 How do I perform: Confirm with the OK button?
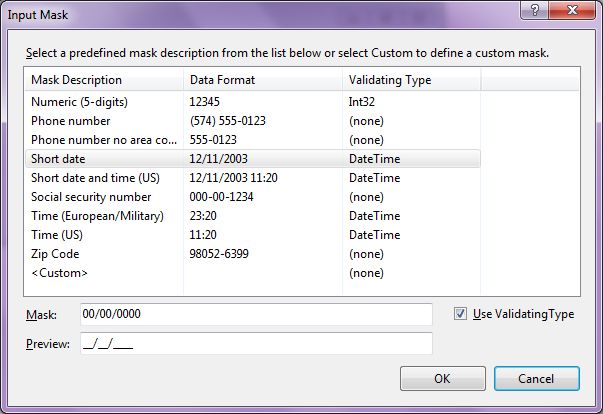(x=443, y=379)
